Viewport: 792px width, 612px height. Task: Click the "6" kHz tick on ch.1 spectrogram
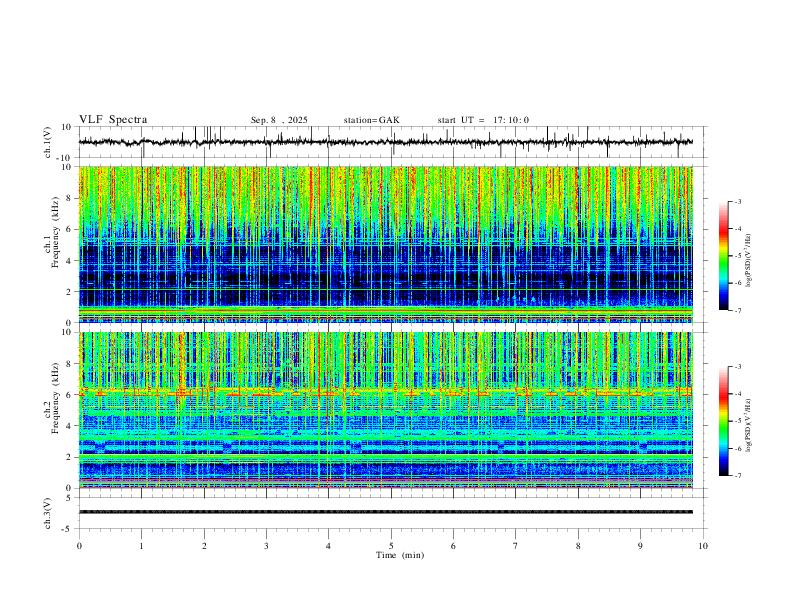click(70, 229)
